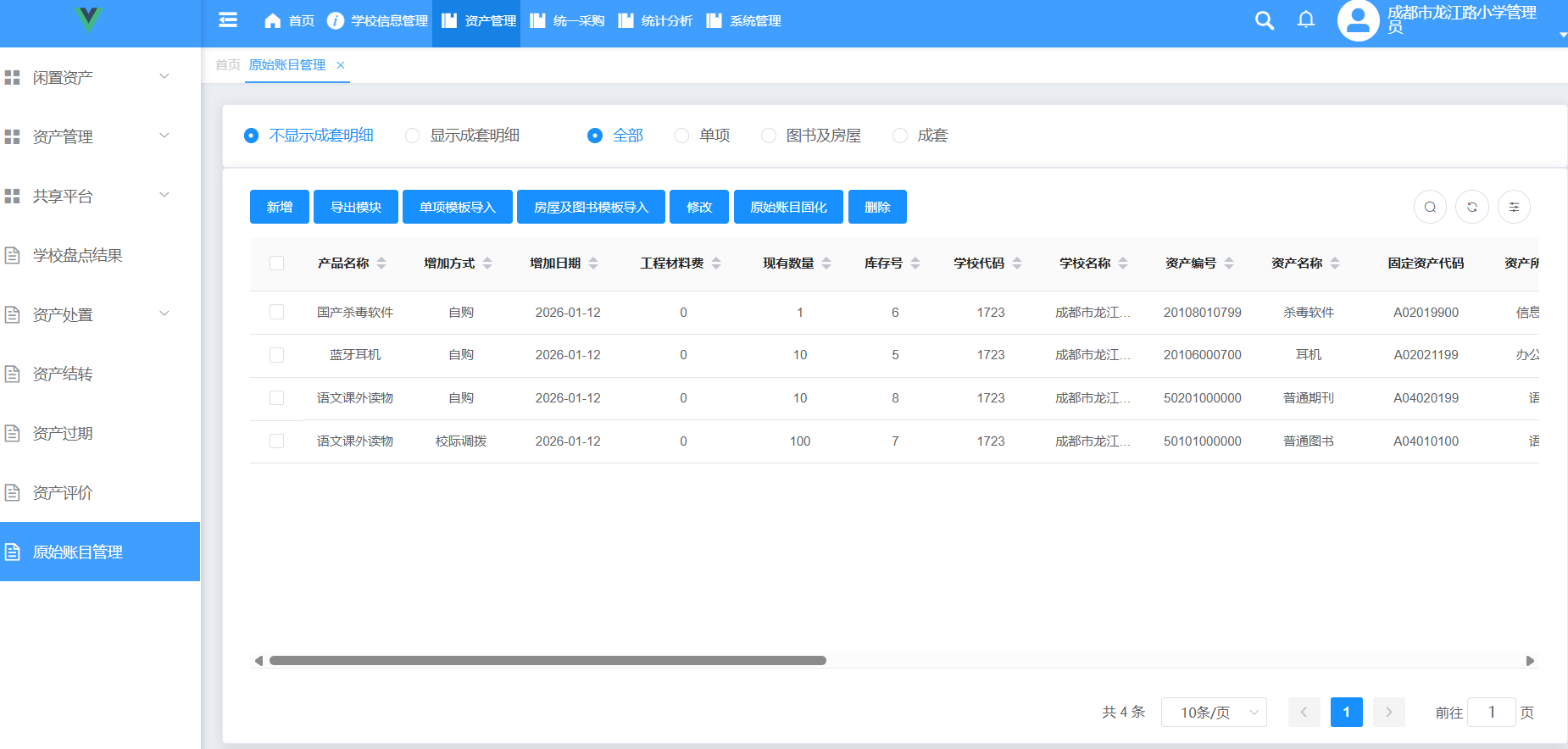Select the 显示成套明细 radio option

[x=413, y=136]
